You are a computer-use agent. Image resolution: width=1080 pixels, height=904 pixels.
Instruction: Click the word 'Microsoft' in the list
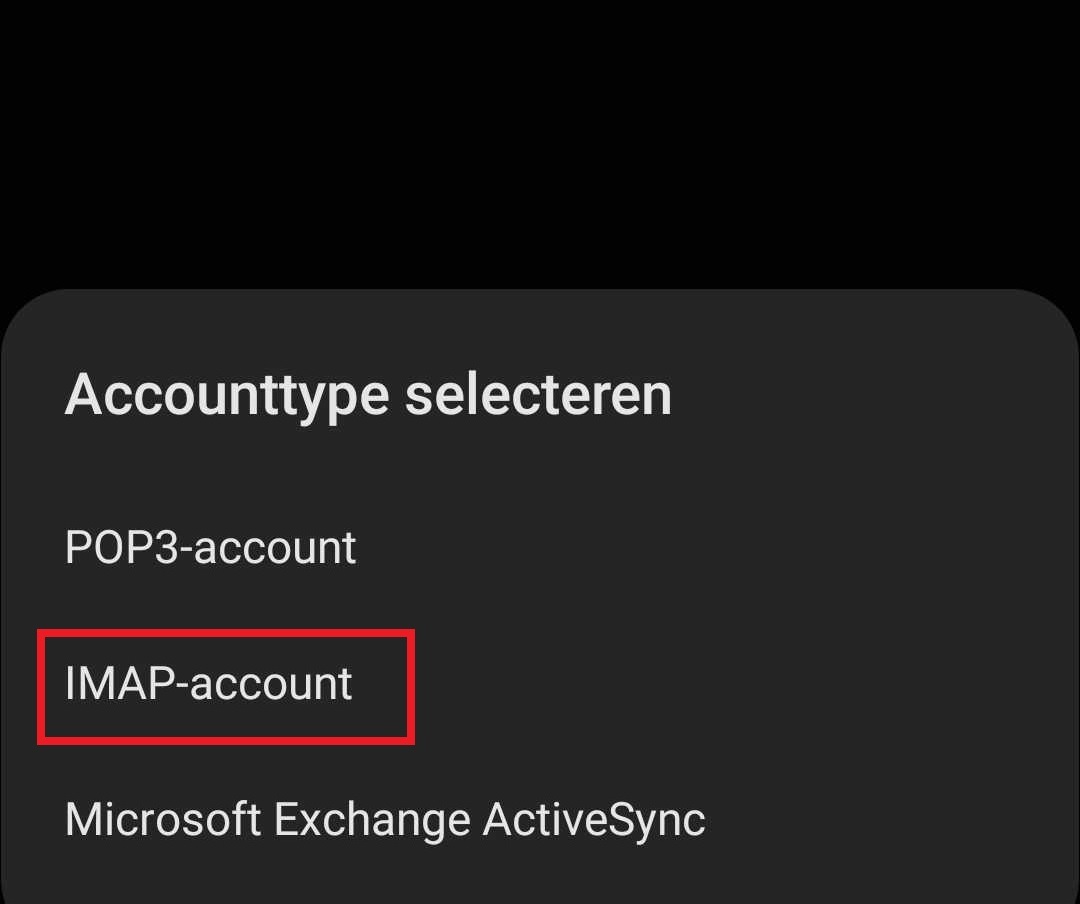(x=163, y=820)
